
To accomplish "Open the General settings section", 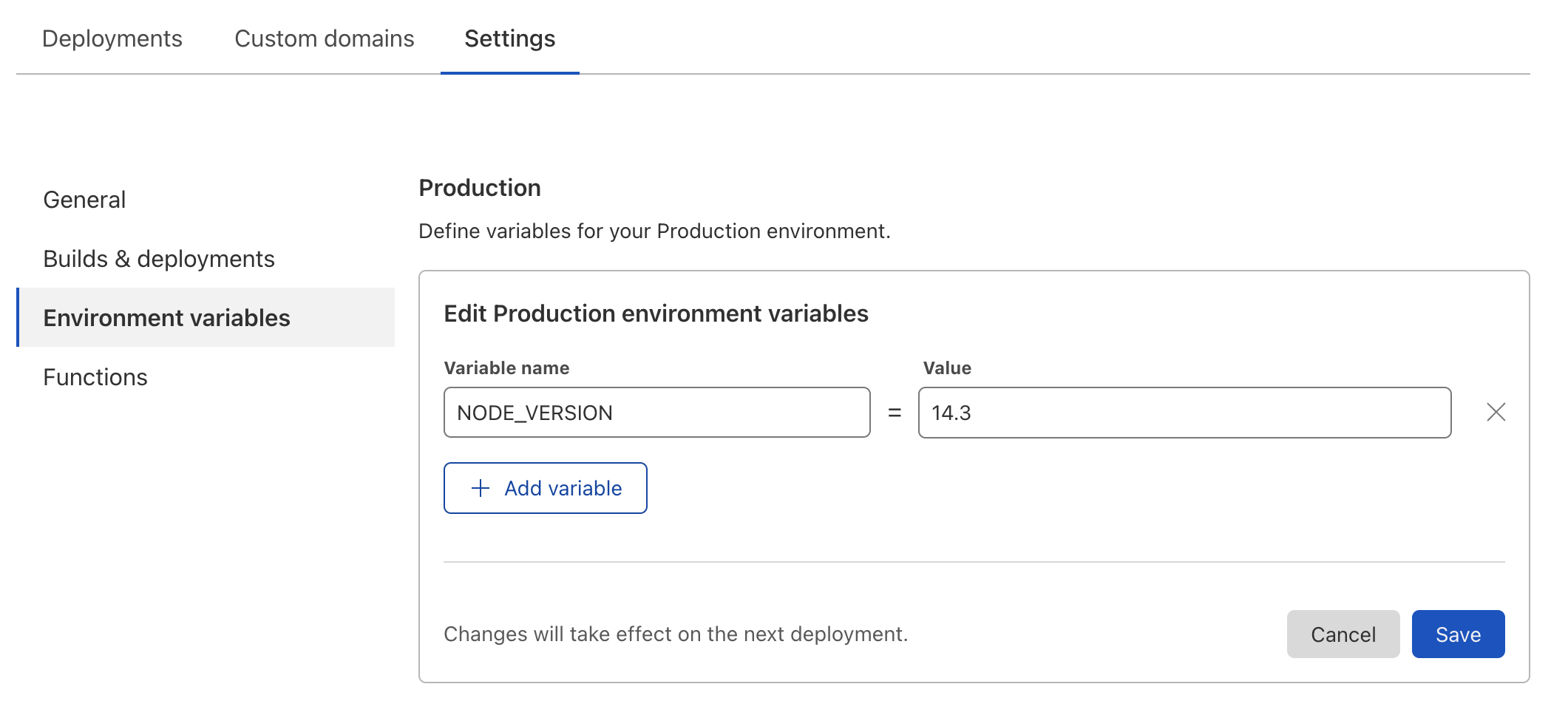I will (84, 199).
